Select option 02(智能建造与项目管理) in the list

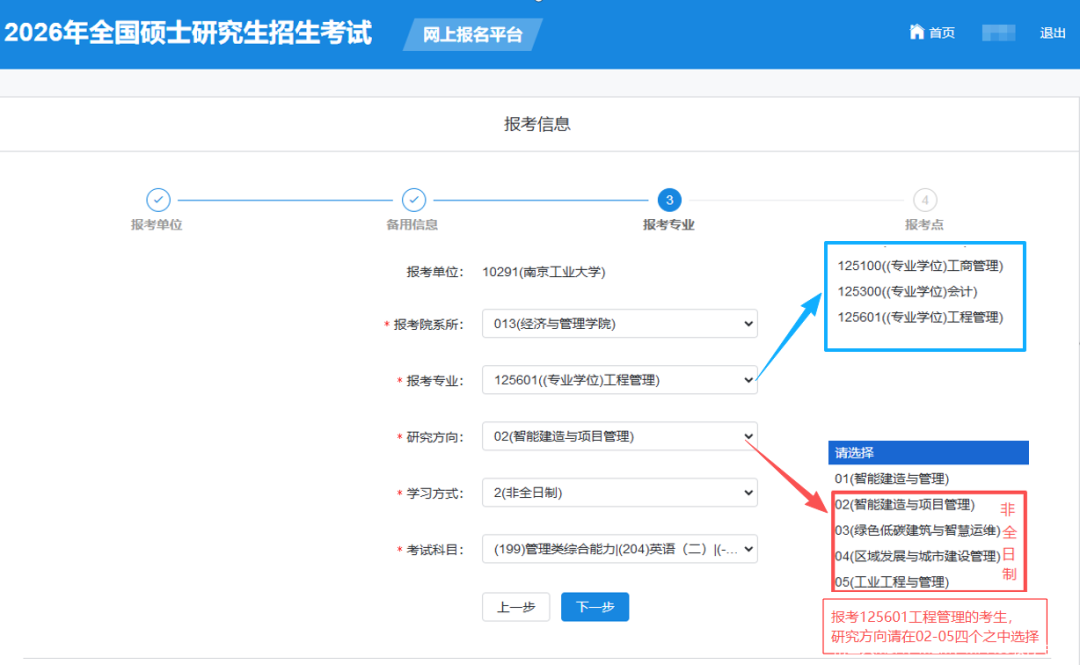click(905, 504)
